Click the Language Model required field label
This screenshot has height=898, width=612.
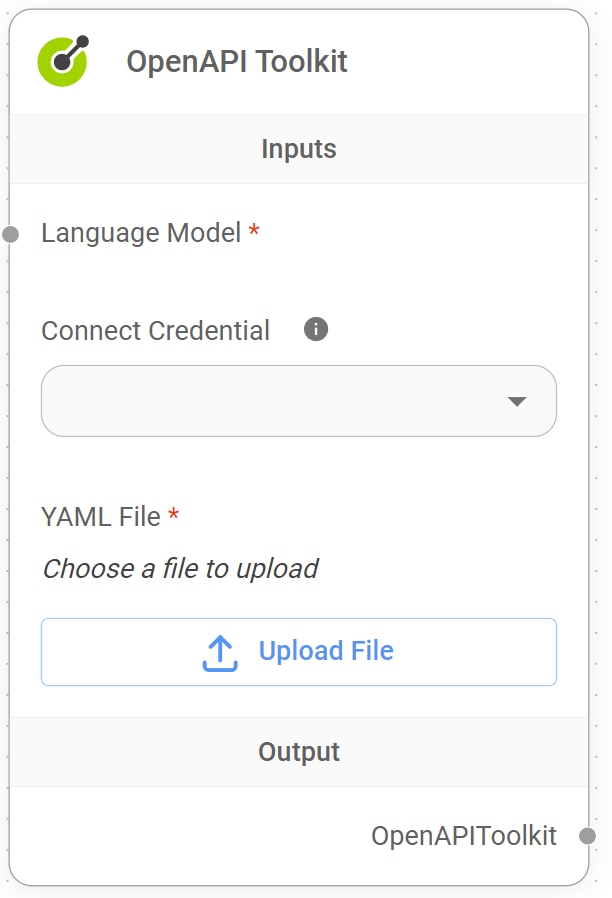(x=140, y=232)
